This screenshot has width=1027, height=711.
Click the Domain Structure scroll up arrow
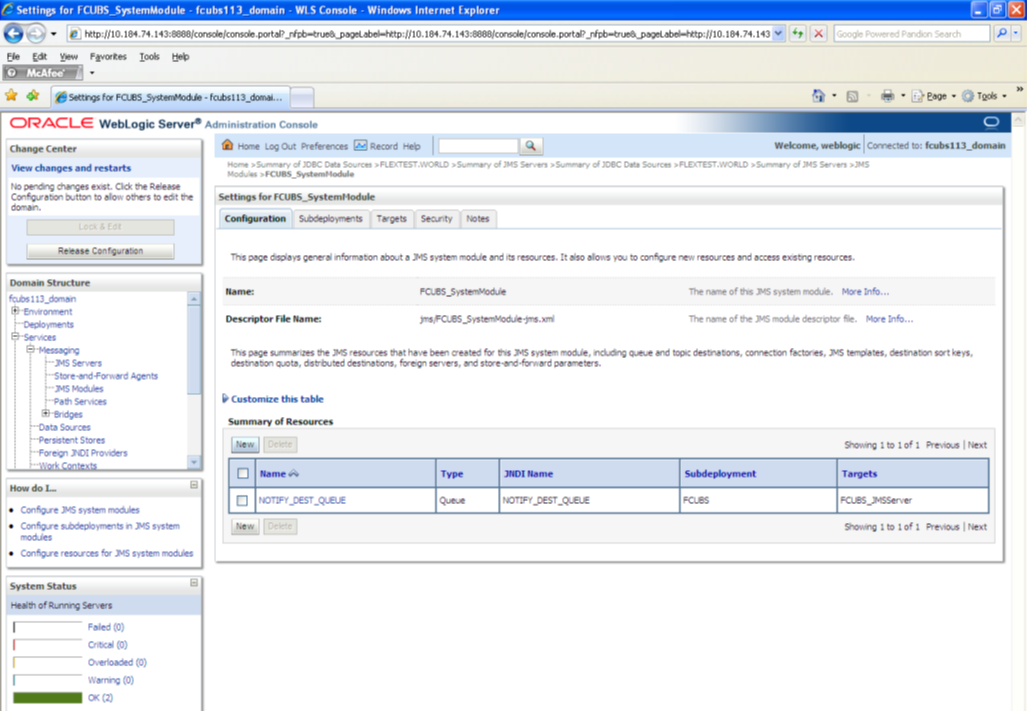tap(194, 299)
